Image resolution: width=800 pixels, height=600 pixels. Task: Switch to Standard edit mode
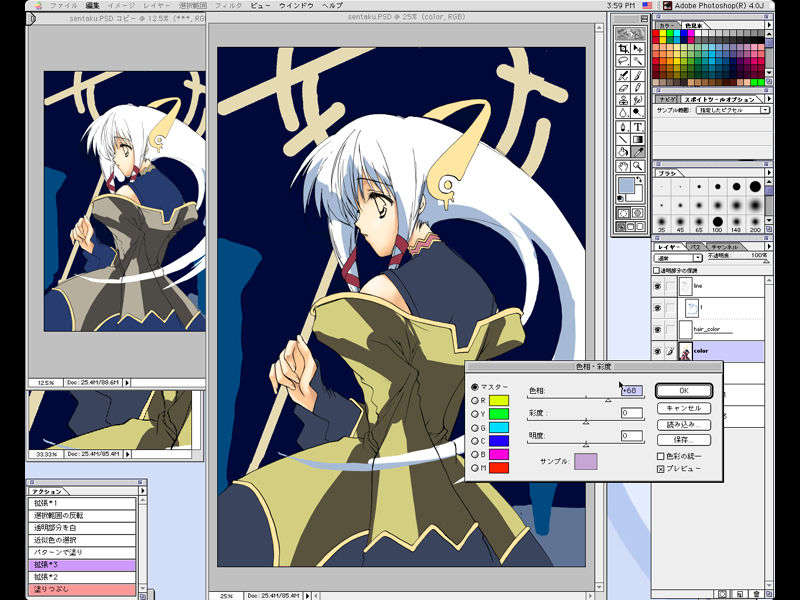[623, 213]
